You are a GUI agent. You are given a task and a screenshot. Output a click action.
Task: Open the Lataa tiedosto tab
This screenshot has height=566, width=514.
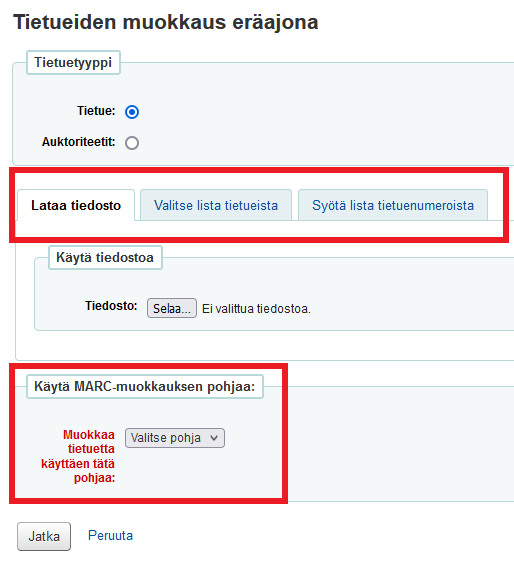[76, 205]
